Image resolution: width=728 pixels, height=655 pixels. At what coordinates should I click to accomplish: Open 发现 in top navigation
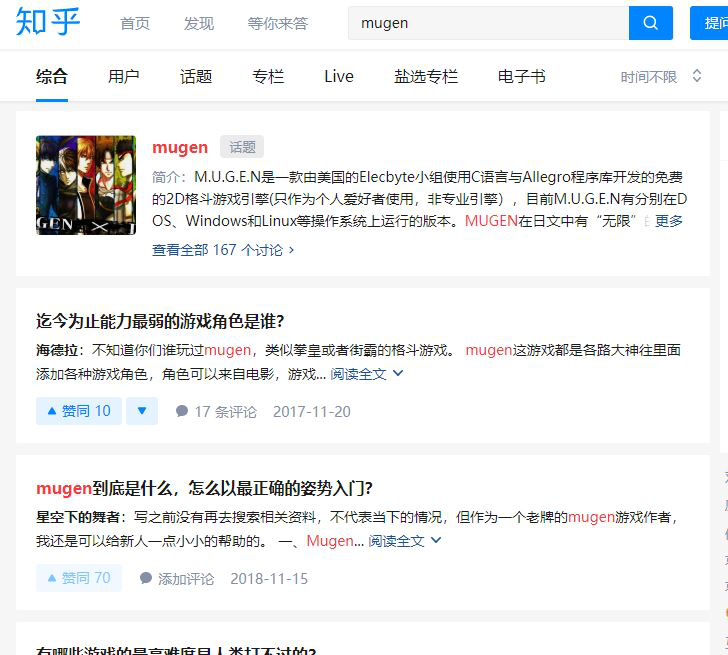pyautogui.click(x=199, y=23)
